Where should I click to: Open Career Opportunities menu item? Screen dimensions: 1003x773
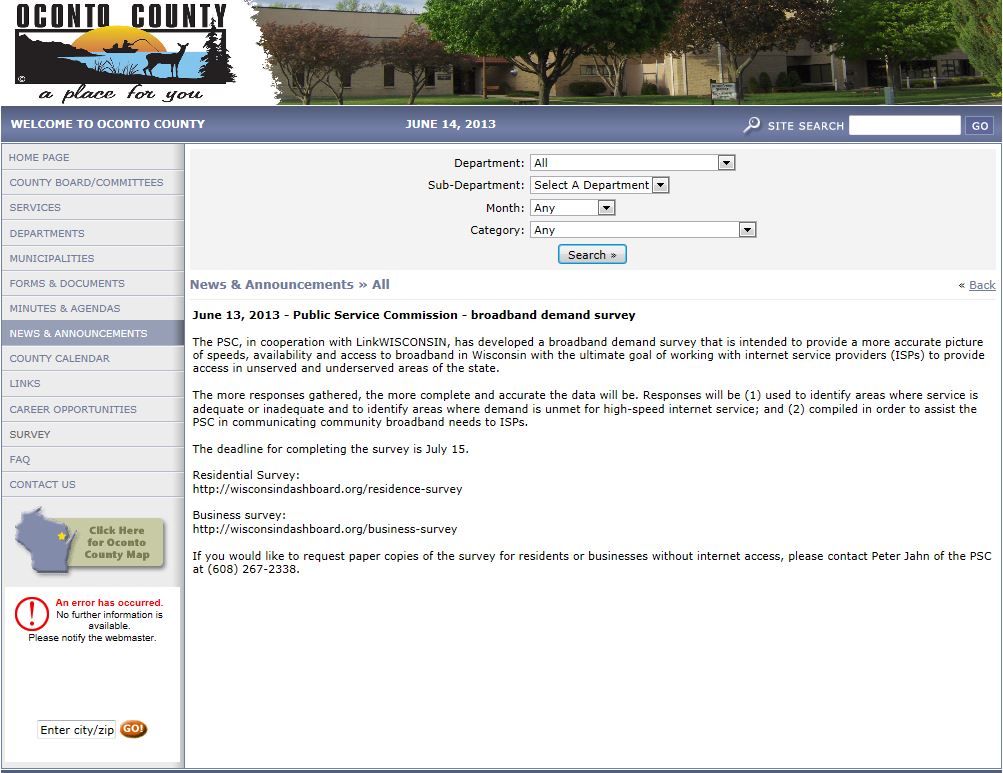tap(93, 409)
